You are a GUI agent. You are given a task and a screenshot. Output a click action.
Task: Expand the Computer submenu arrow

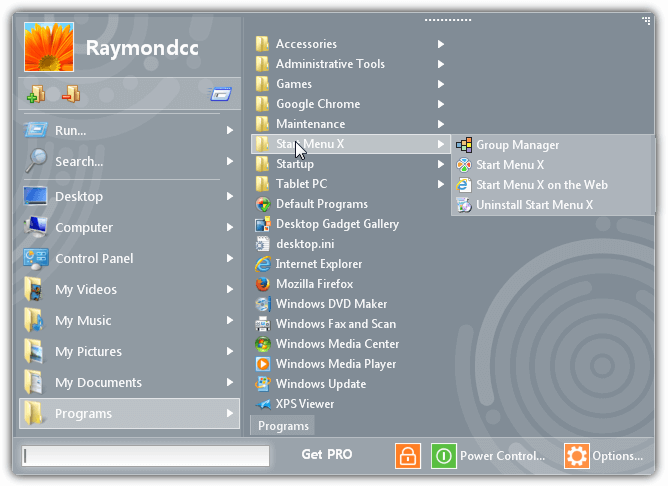pyautogui.click(x=230, y=227)
